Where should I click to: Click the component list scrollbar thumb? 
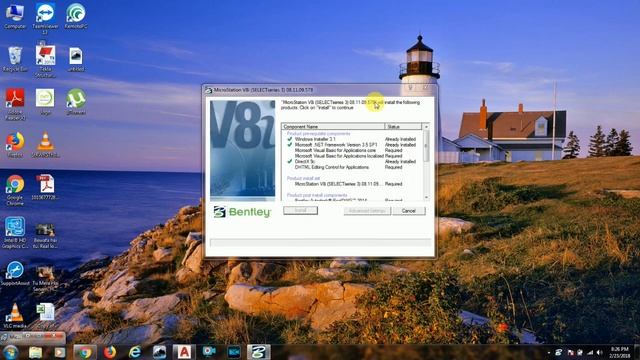pyautogui.click(x=426, y=146)
